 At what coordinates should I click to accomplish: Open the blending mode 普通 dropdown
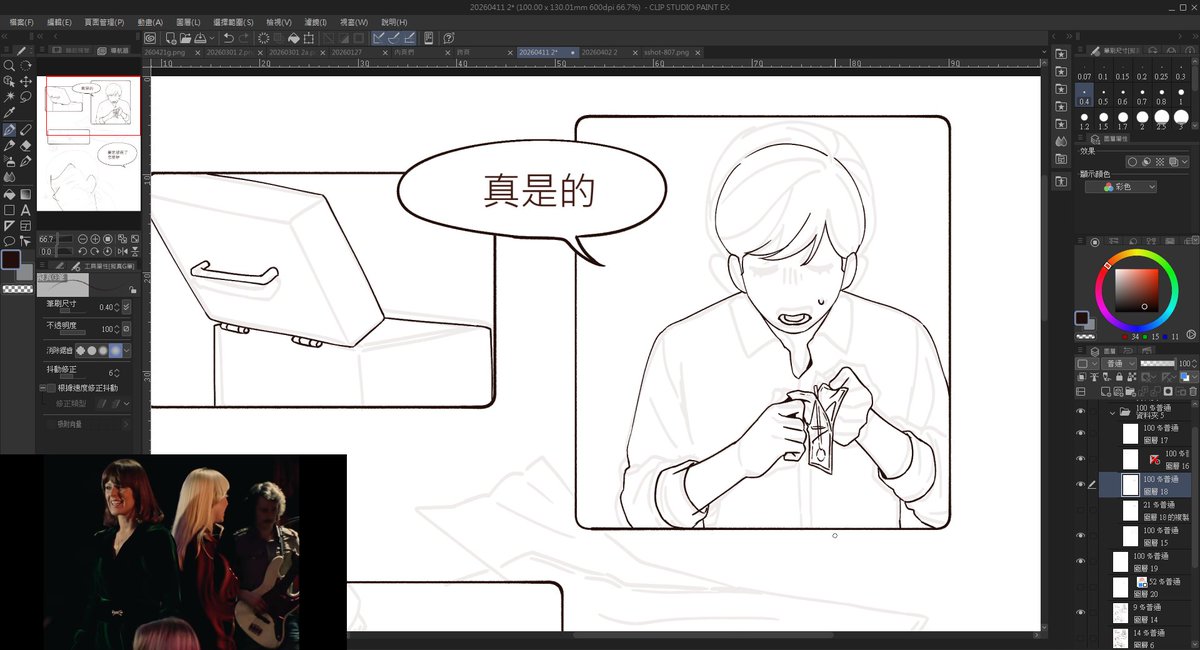coord(1117,364)
